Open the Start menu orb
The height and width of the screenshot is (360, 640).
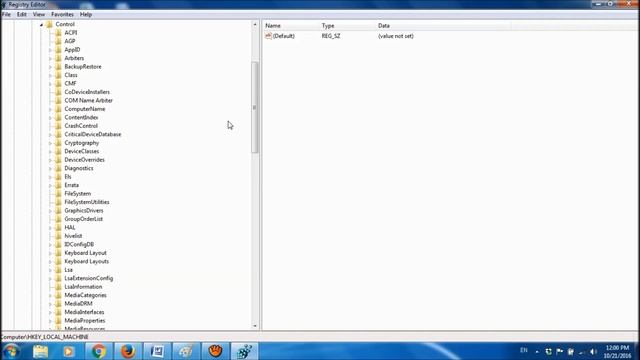pos(11,351)
